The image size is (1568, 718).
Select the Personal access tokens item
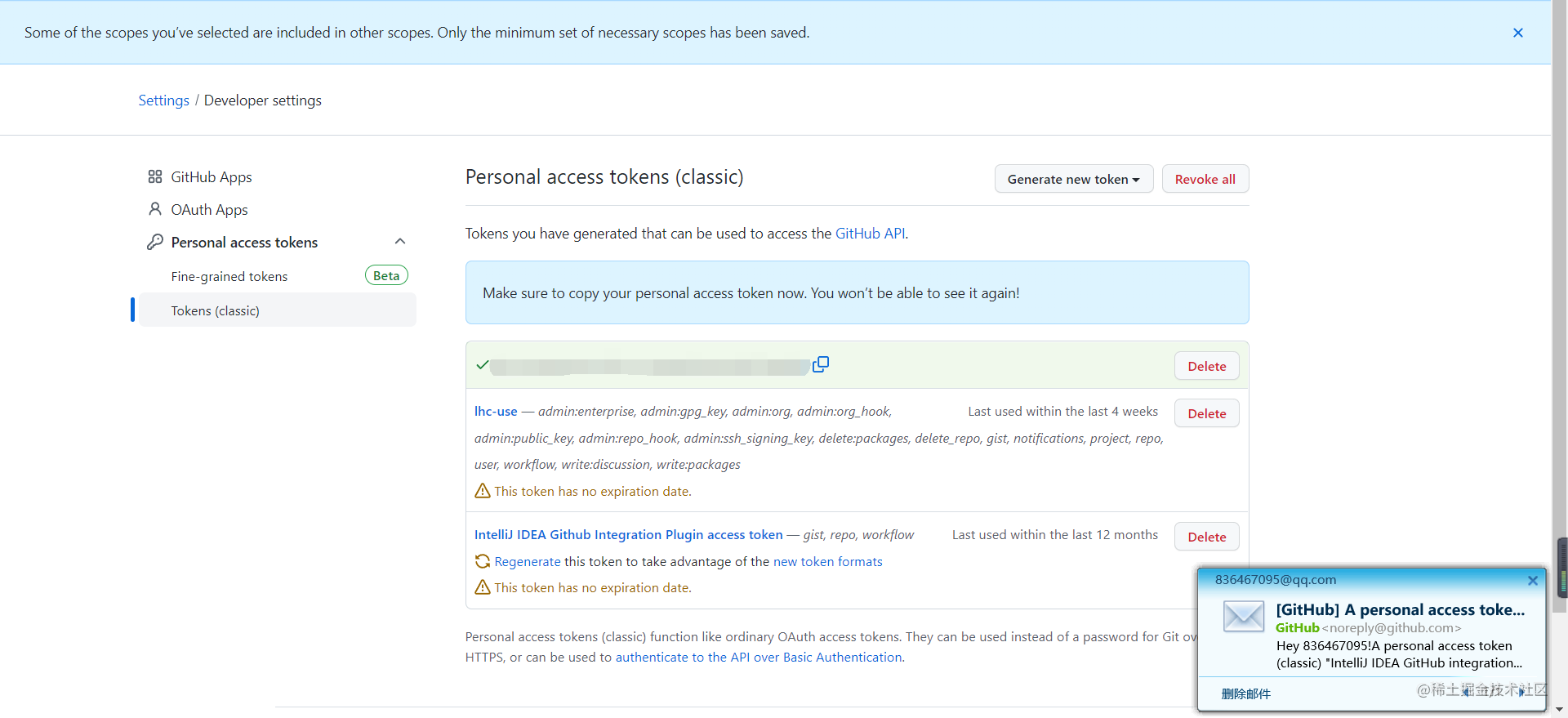tap(244, 243)
